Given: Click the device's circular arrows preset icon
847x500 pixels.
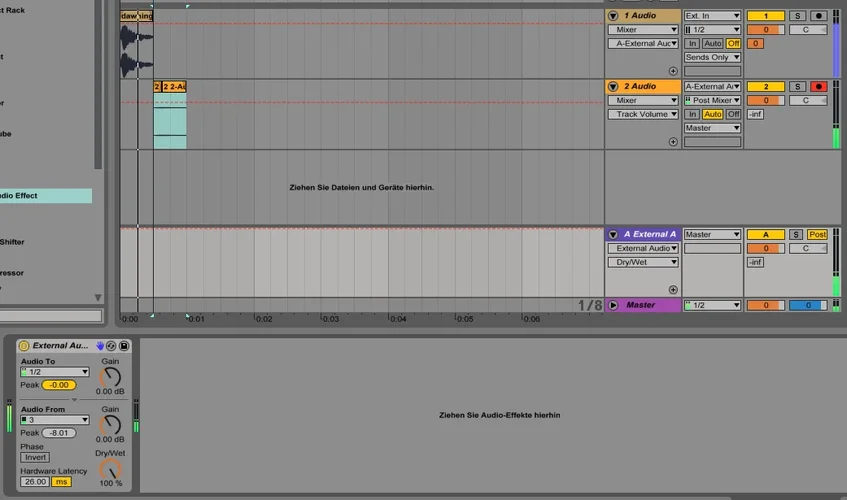Looking at the screenshot, I should point(111,346).
